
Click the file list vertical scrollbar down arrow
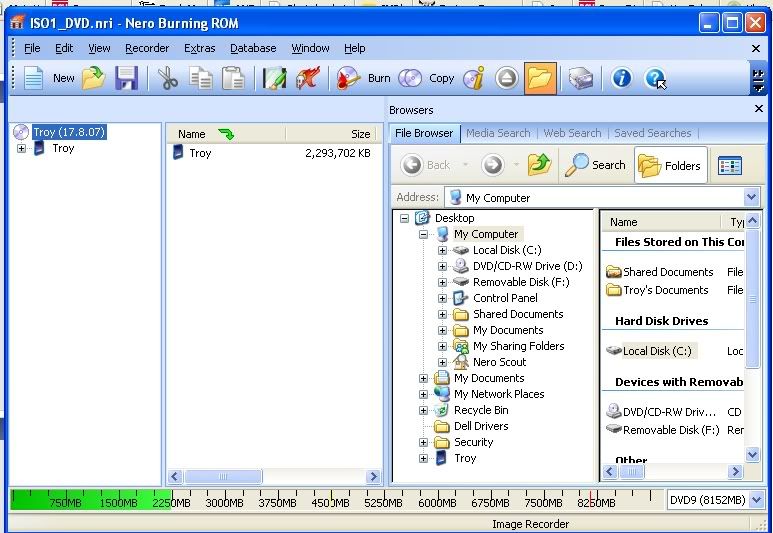coord(752,454)
